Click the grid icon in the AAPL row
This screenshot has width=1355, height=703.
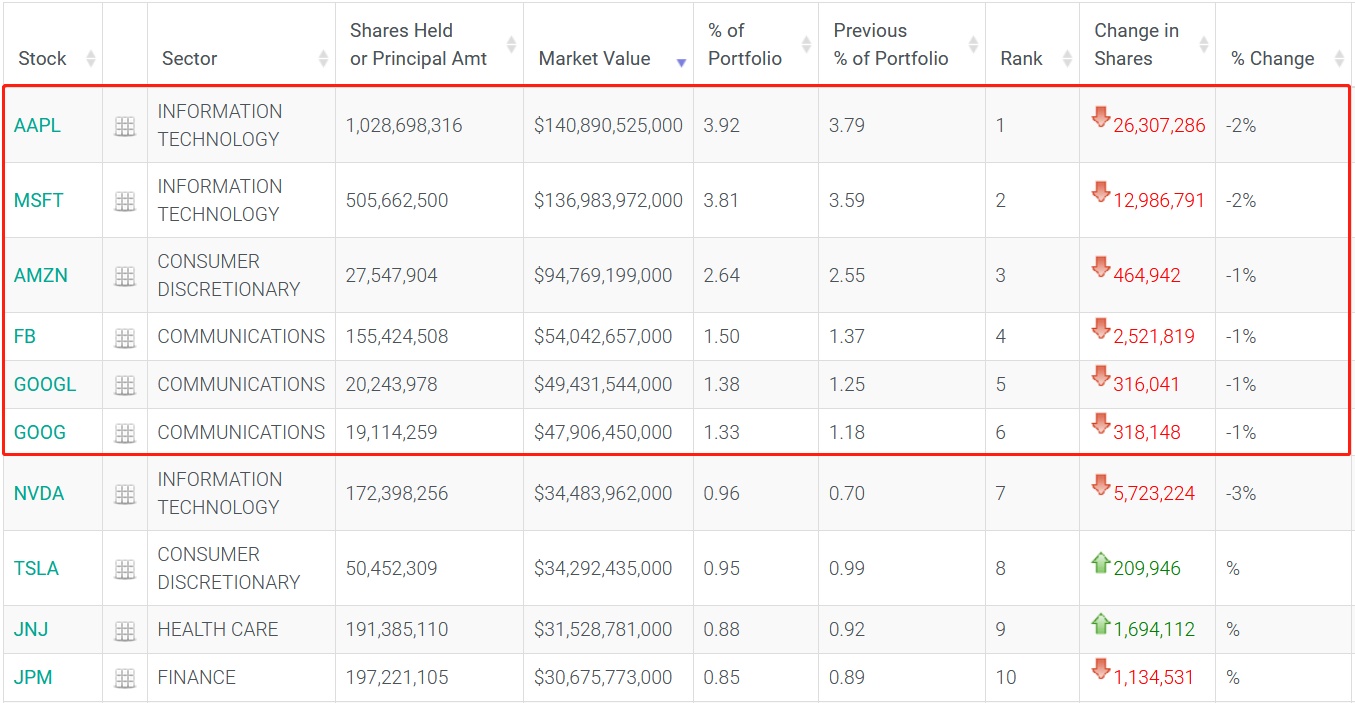125,126
